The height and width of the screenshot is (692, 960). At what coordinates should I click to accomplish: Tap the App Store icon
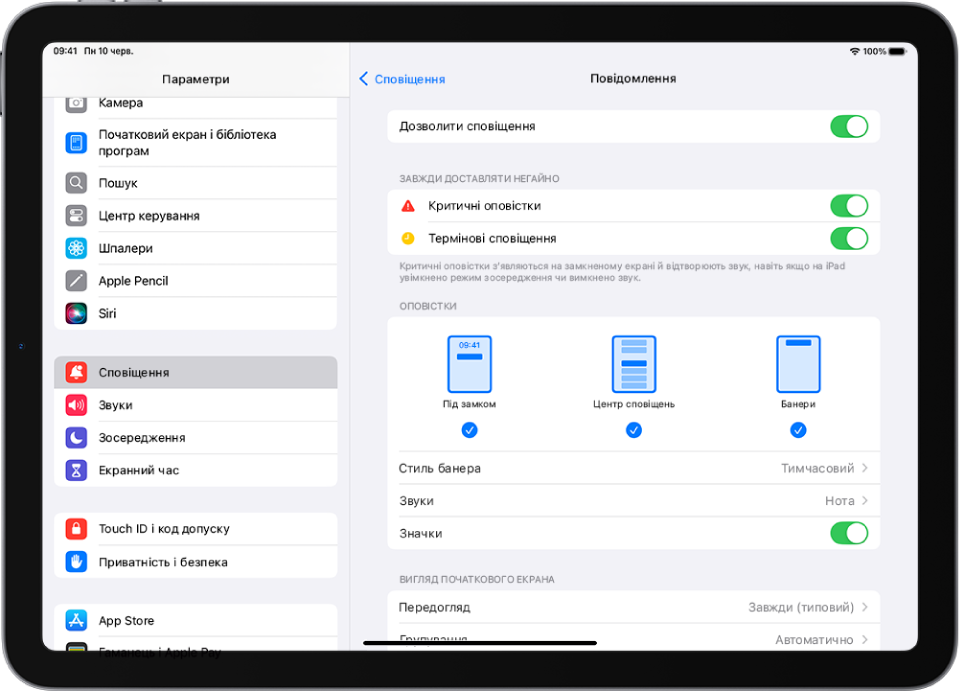pos(76,620)
